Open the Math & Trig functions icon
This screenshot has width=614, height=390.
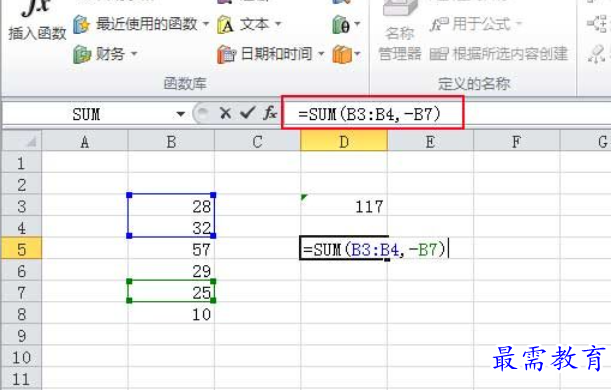coord(346,25)
